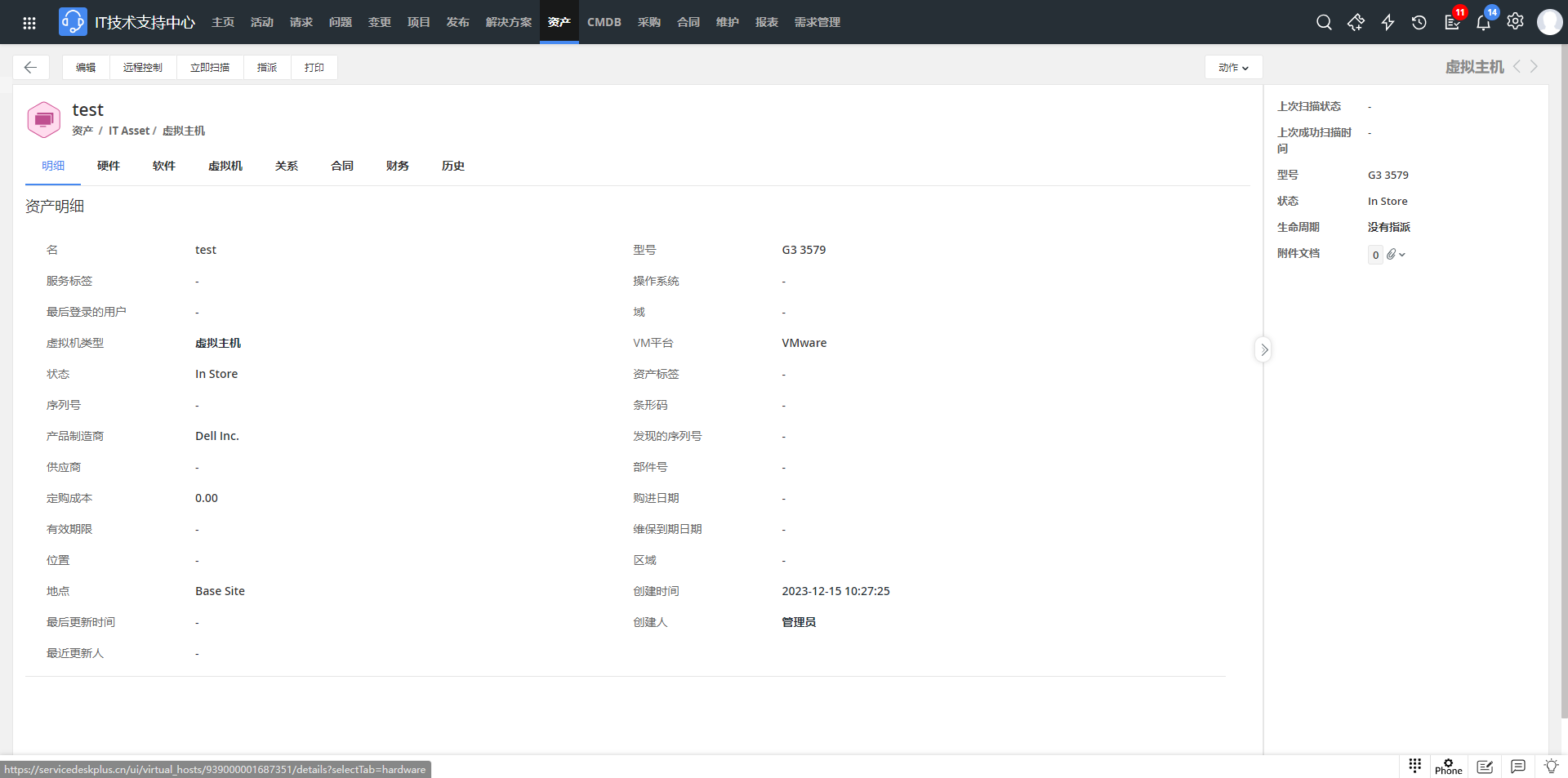
Task: Click the app launcher grid icon
Action: tap(29, 23)
